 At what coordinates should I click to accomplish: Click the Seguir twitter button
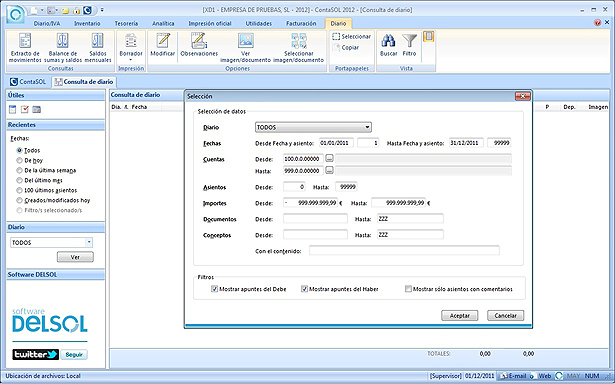(x=74, y=355)
